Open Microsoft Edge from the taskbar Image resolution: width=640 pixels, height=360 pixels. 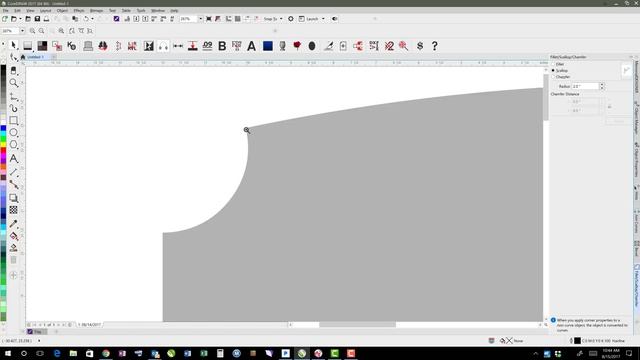coord(57,353)
